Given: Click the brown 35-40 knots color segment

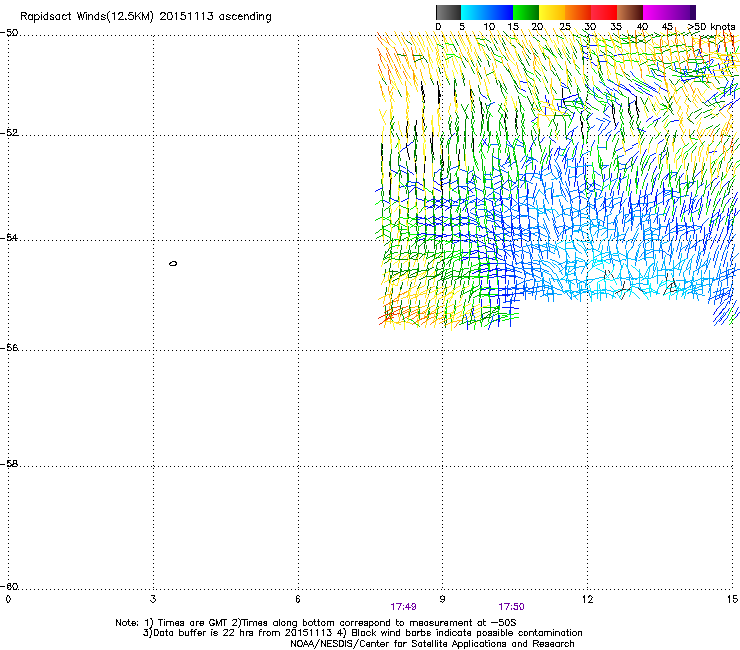Looking at the screenshot, I should [630, 12].
